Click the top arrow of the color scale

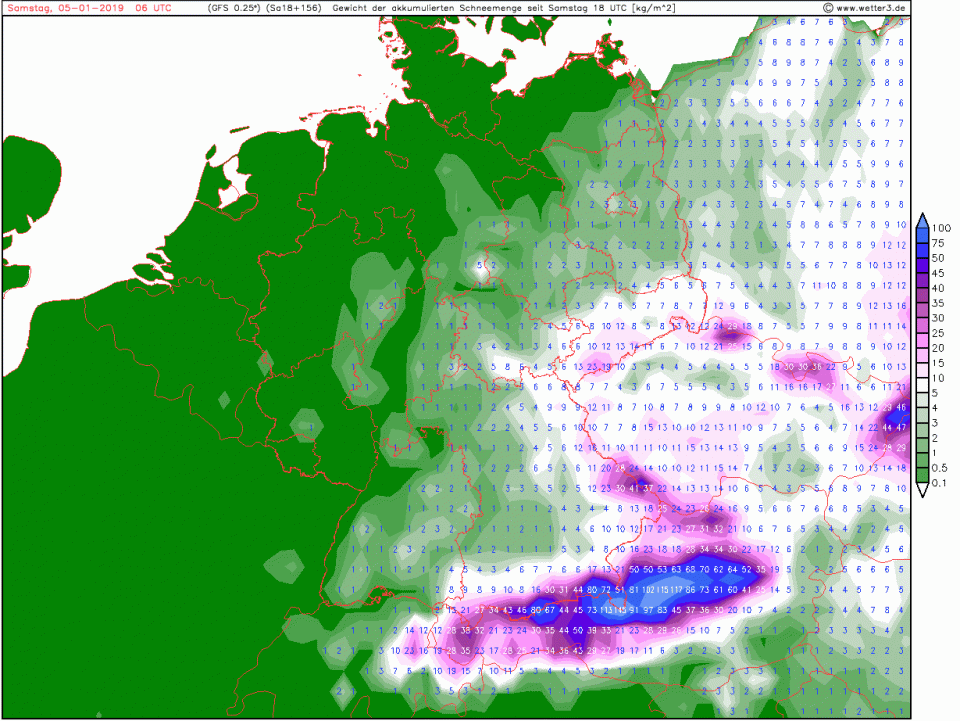pyautogui.click(x=923, y=219)
